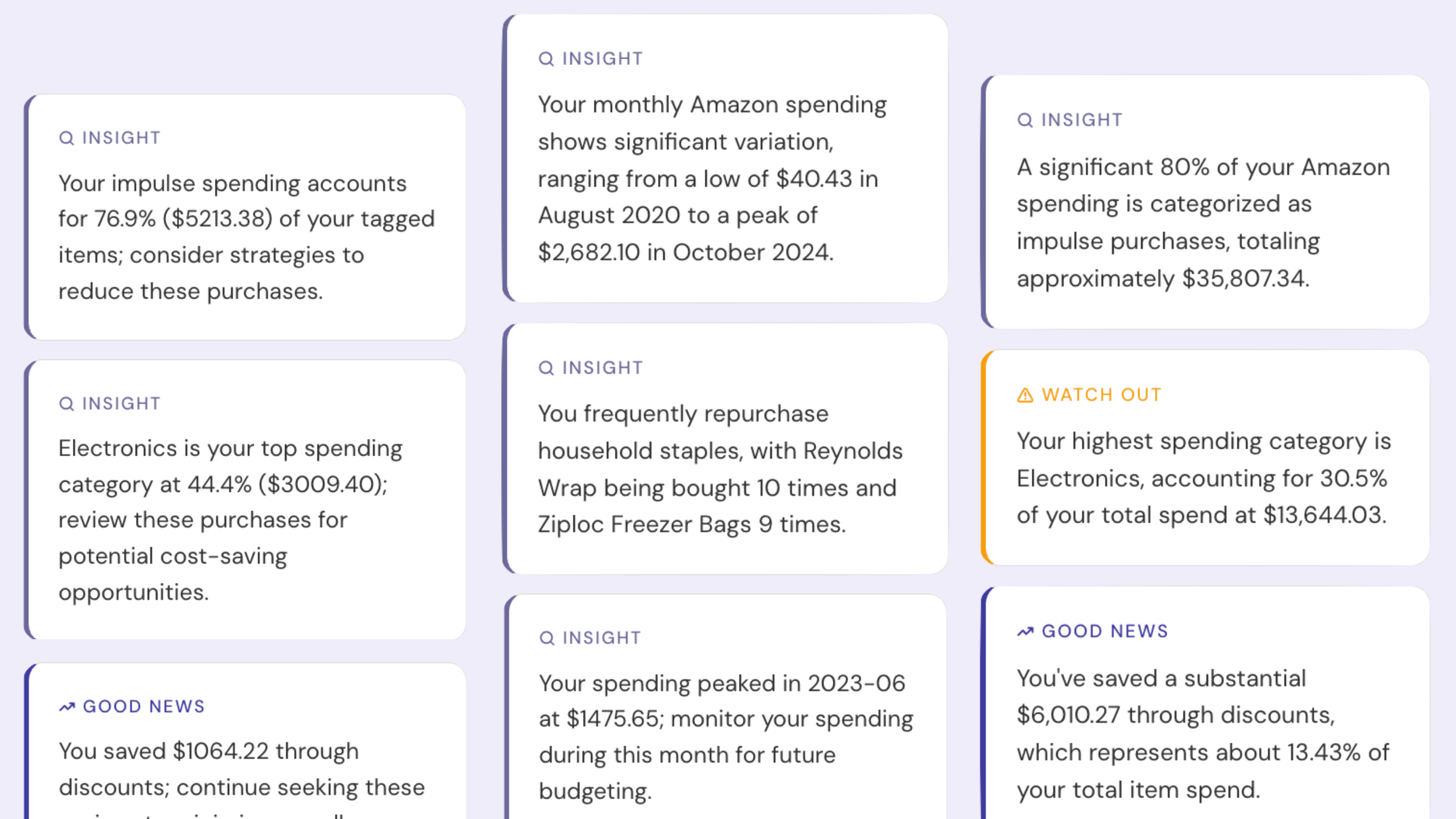Click the trend arrow icon on the $6,010.27 savings card
This screenshot has width=1456, height=819.
click(x=1025, y=632)
